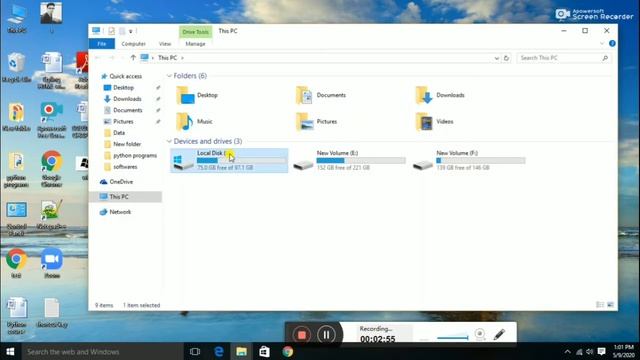
Task: Collapse the Devices and drives group
Action: (169, 141)
